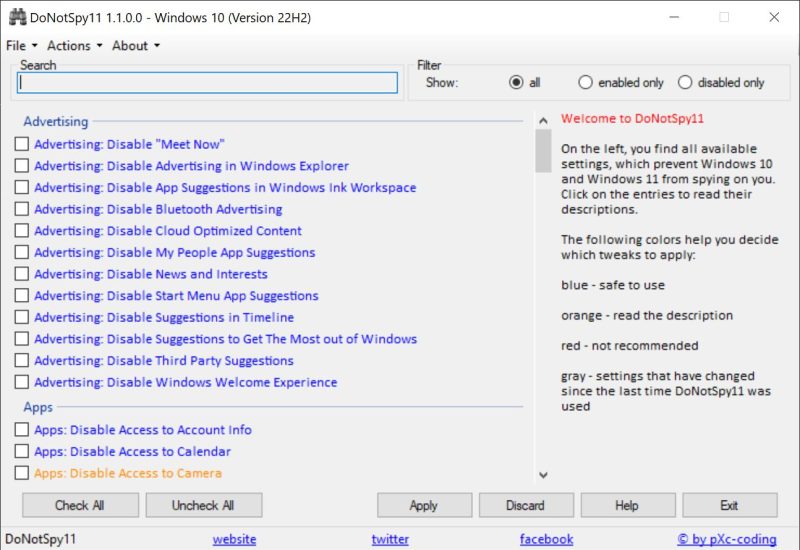This screenshot has width=800, height=550.
Task: Click scrollbar up arrow in settings list
Action: (x=543, y=120)
